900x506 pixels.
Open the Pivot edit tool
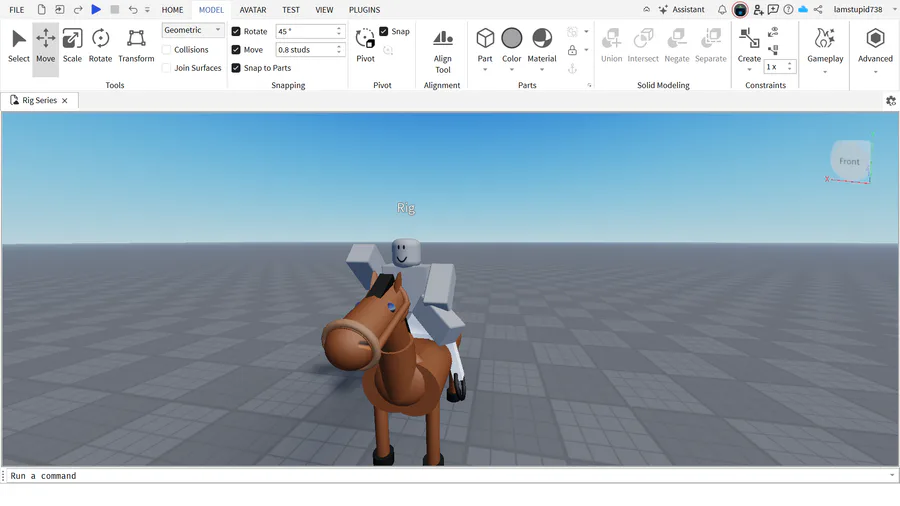click(365, 46)
